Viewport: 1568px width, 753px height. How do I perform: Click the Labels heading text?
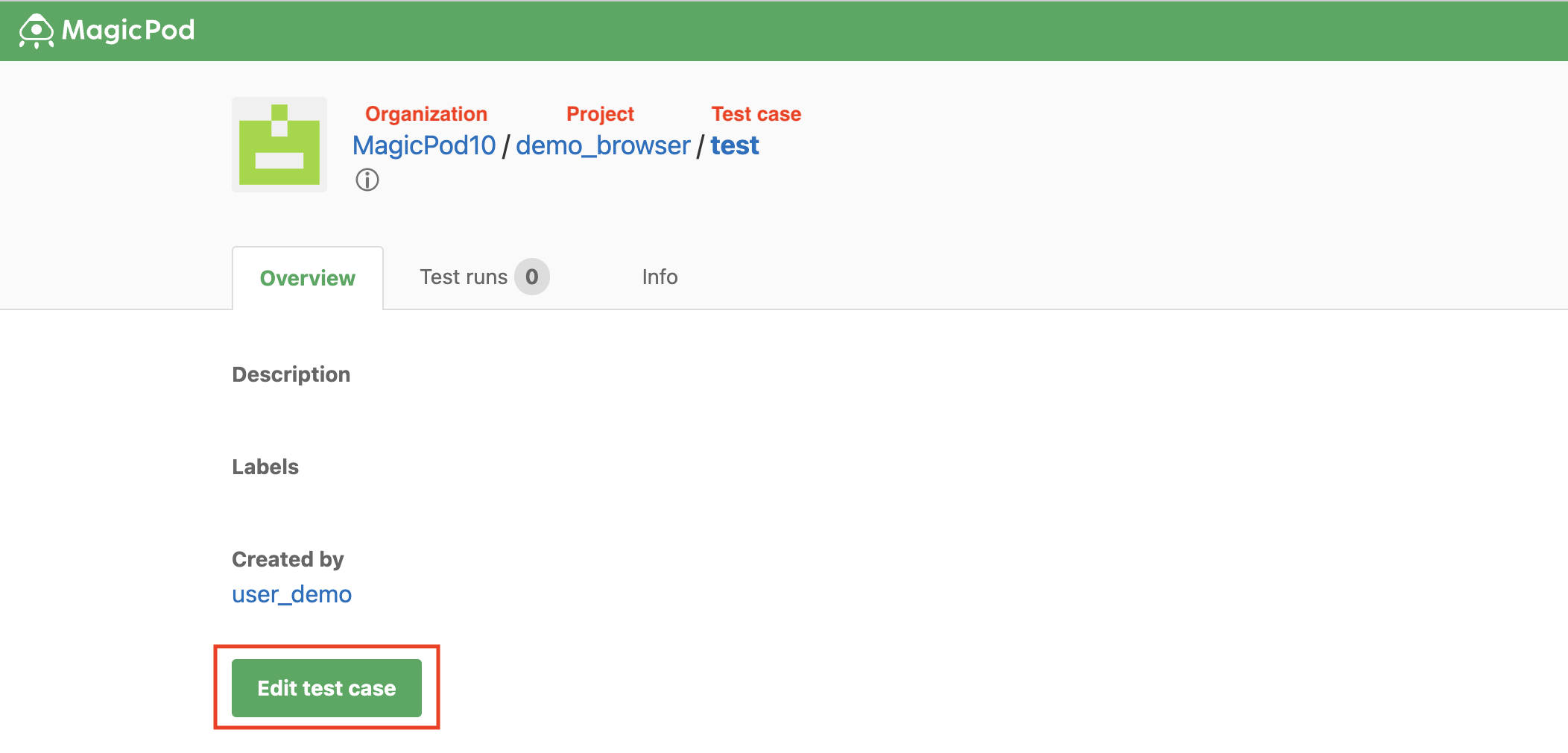pos(265,467)
